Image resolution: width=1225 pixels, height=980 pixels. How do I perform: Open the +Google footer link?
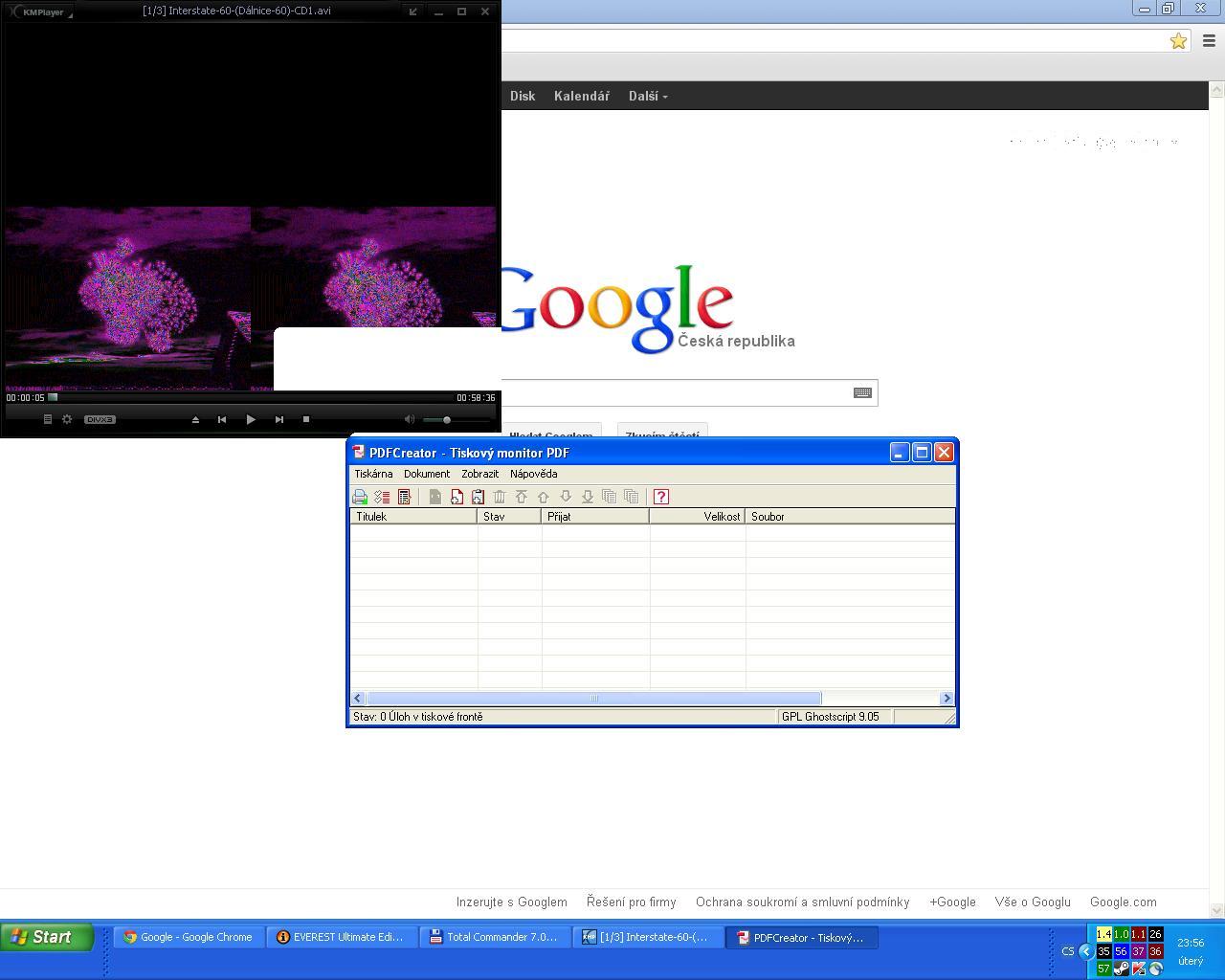[952, 902]
